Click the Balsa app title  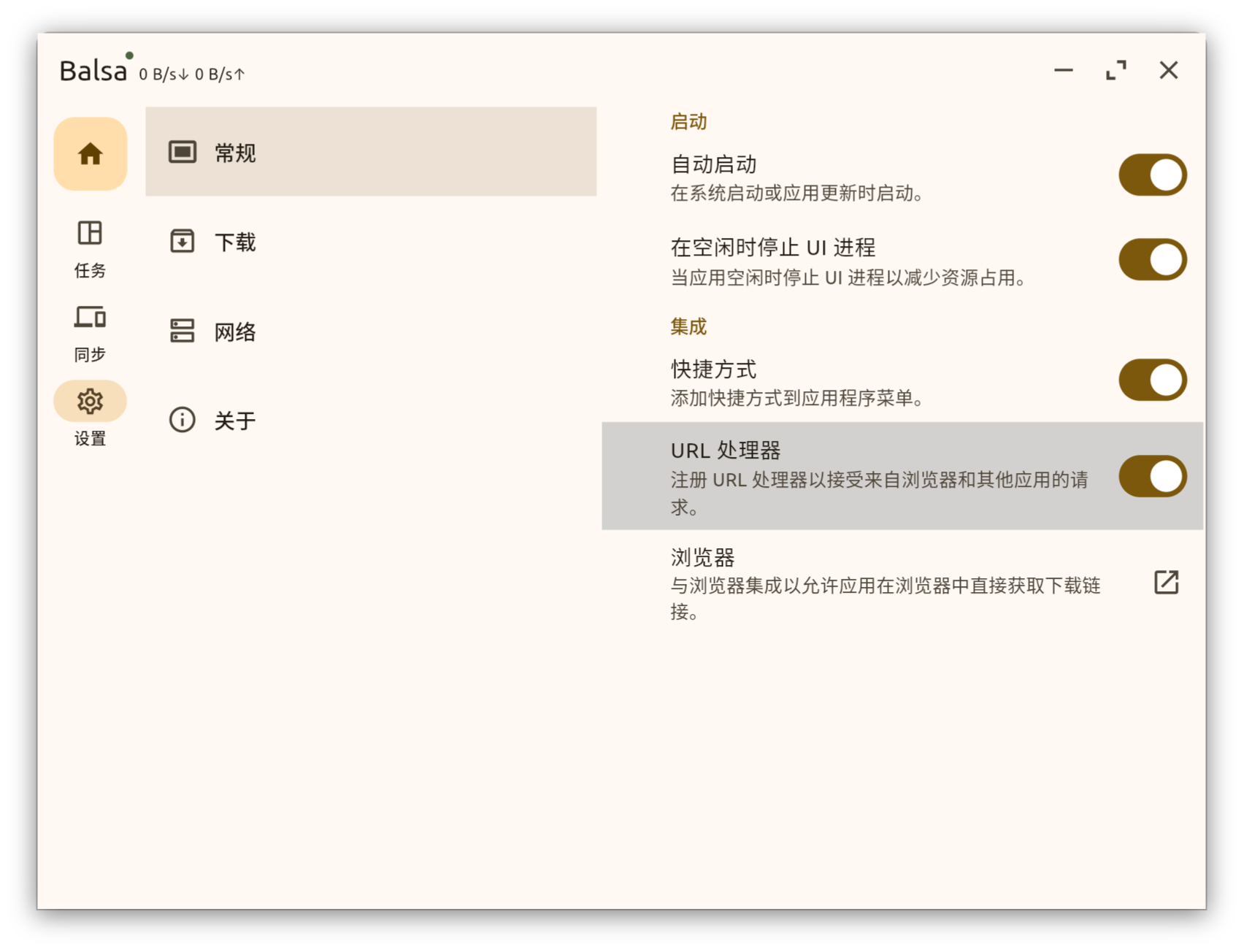tap(93, 70)
